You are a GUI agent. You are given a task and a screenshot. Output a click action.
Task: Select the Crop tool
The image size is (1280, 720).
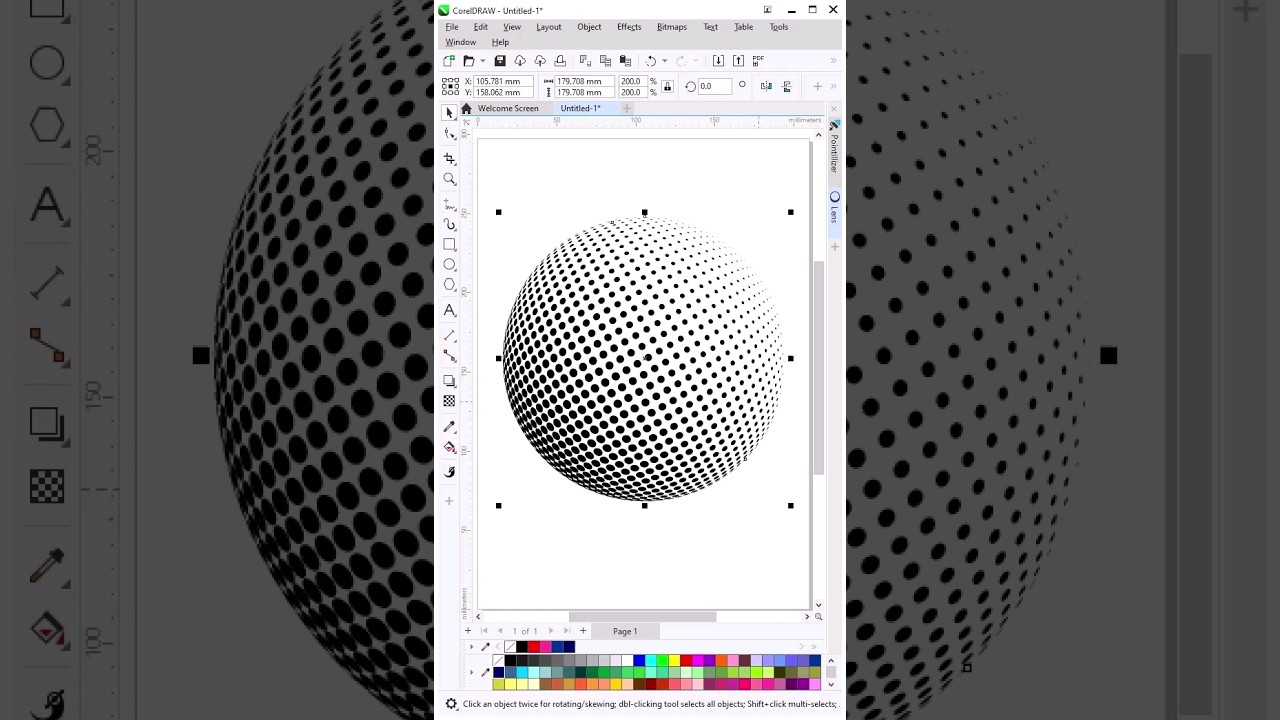(449, 159)
